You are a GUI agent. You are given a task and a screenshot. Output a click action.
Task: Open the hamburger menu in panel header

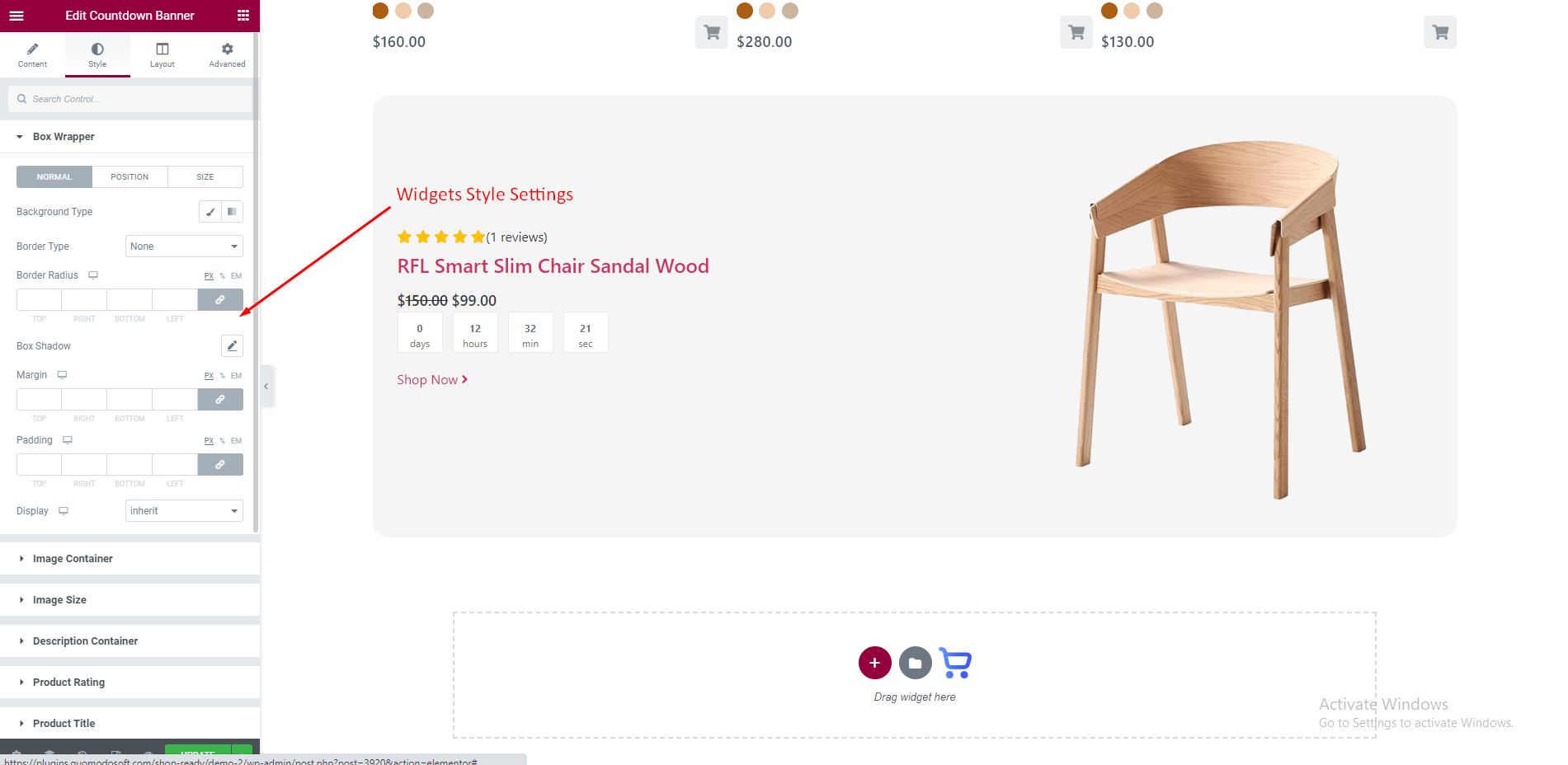16,16
